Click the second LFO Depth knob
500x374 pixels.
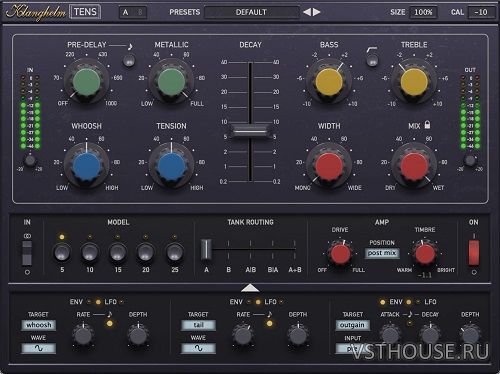coord(298,336)
